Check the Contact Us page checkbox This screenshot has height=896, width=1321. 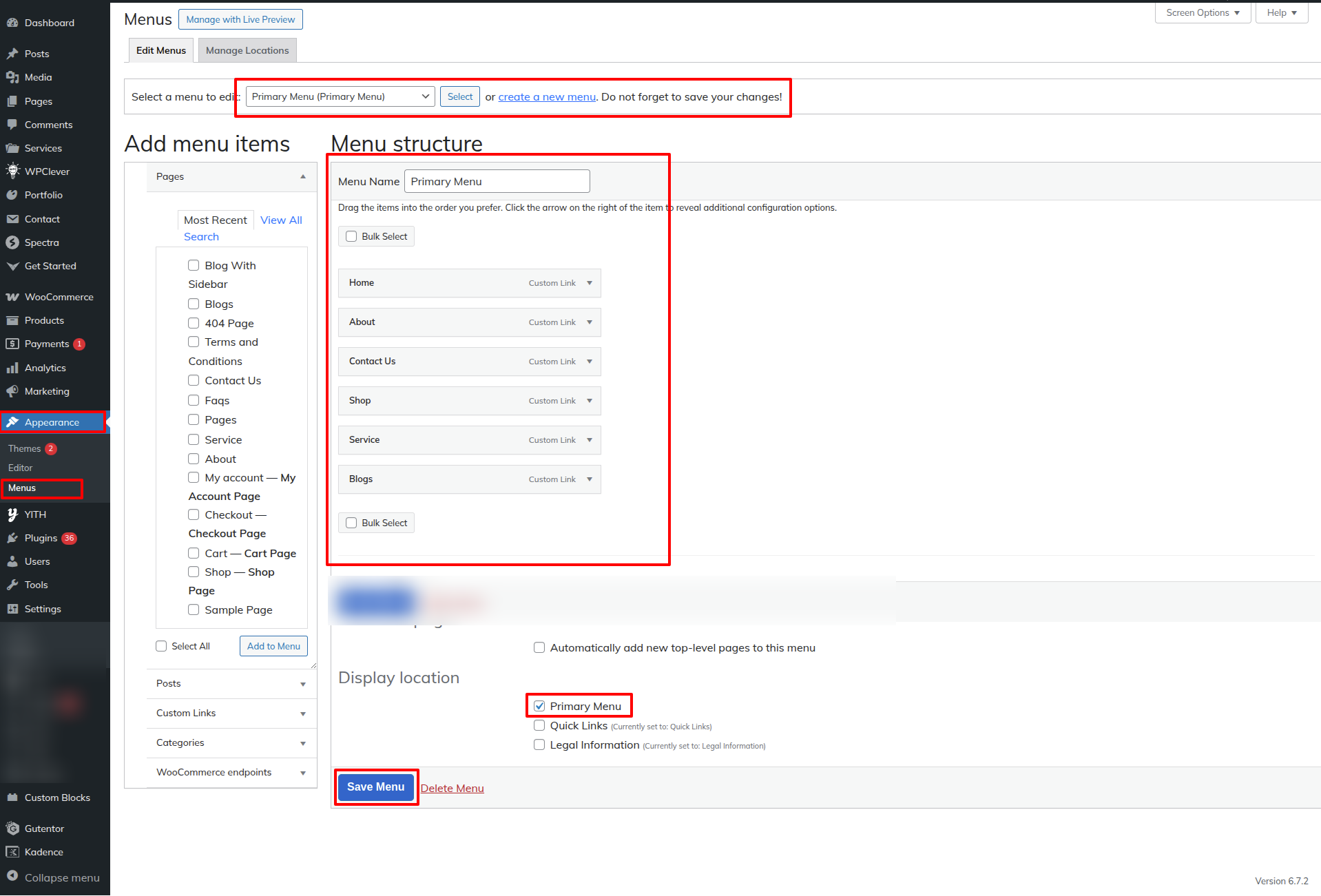coord(194,380)
